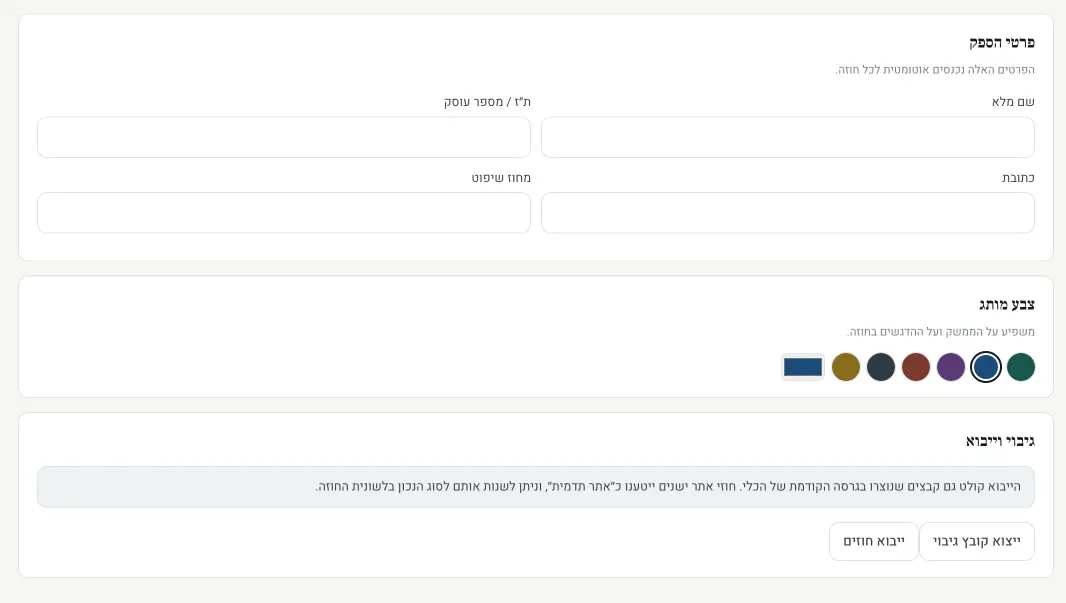
Task: Click the שם מלא full name field
Action: pos(787,137)
